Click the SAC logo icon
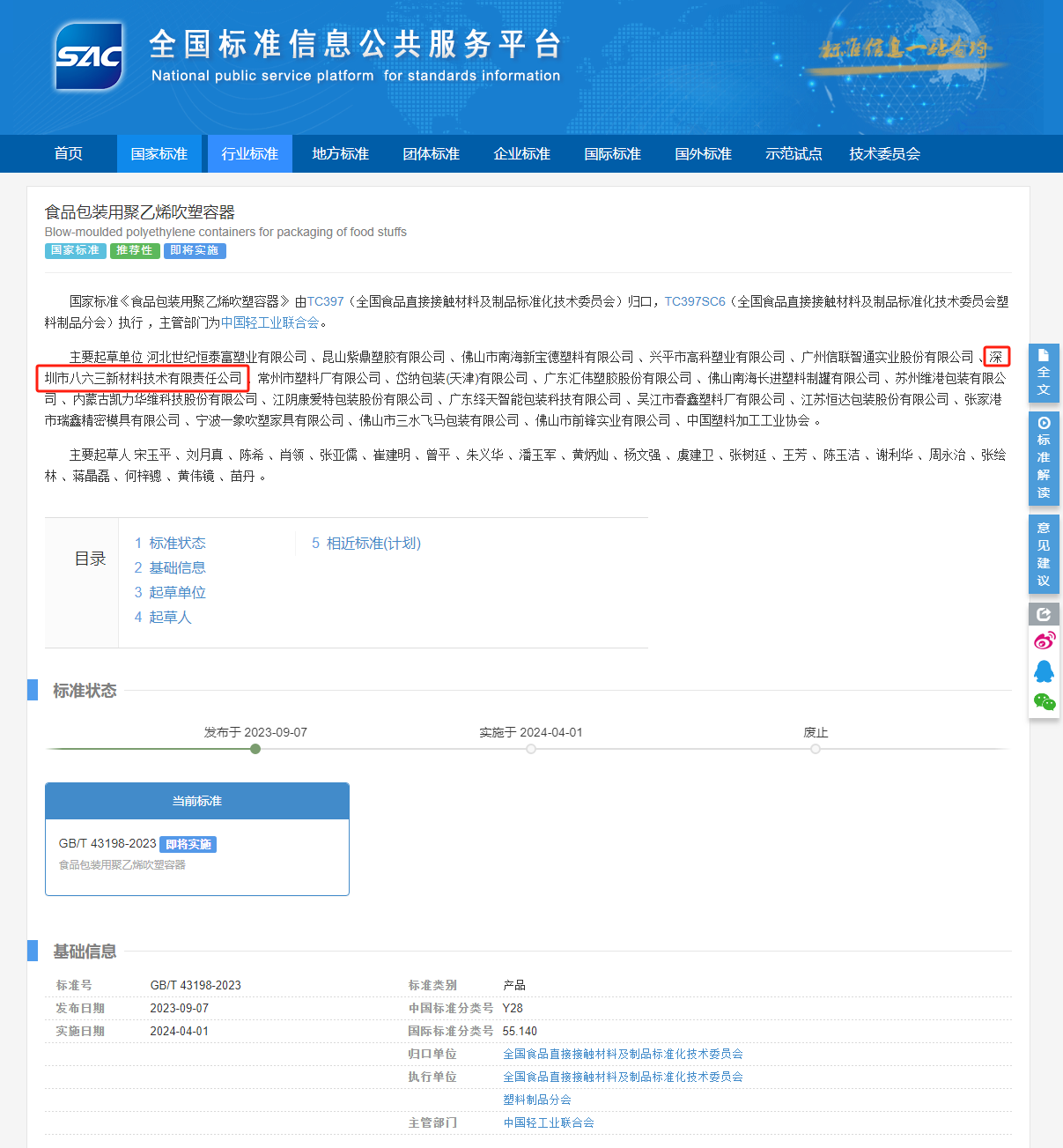The image size is (1063, 1148). click(88, 56)
